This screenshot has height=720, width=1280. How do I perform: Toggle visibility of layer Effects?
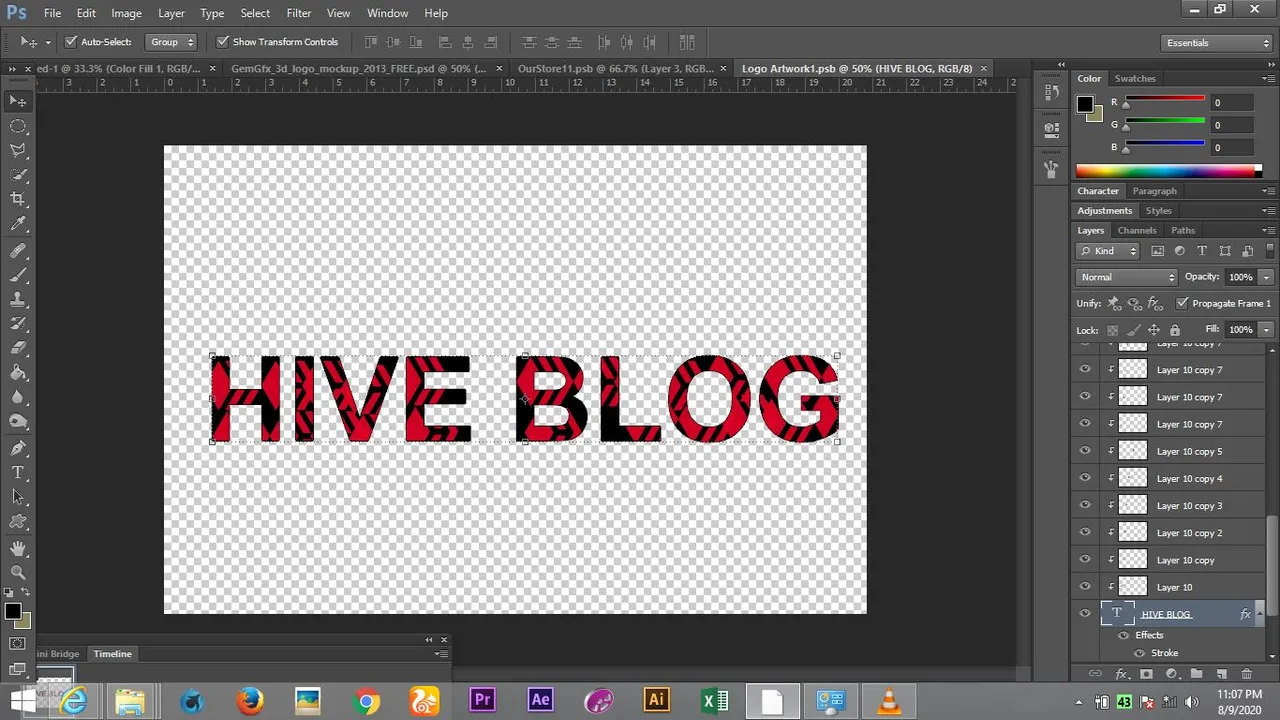pyautogui.click(x=1123, y=635)
